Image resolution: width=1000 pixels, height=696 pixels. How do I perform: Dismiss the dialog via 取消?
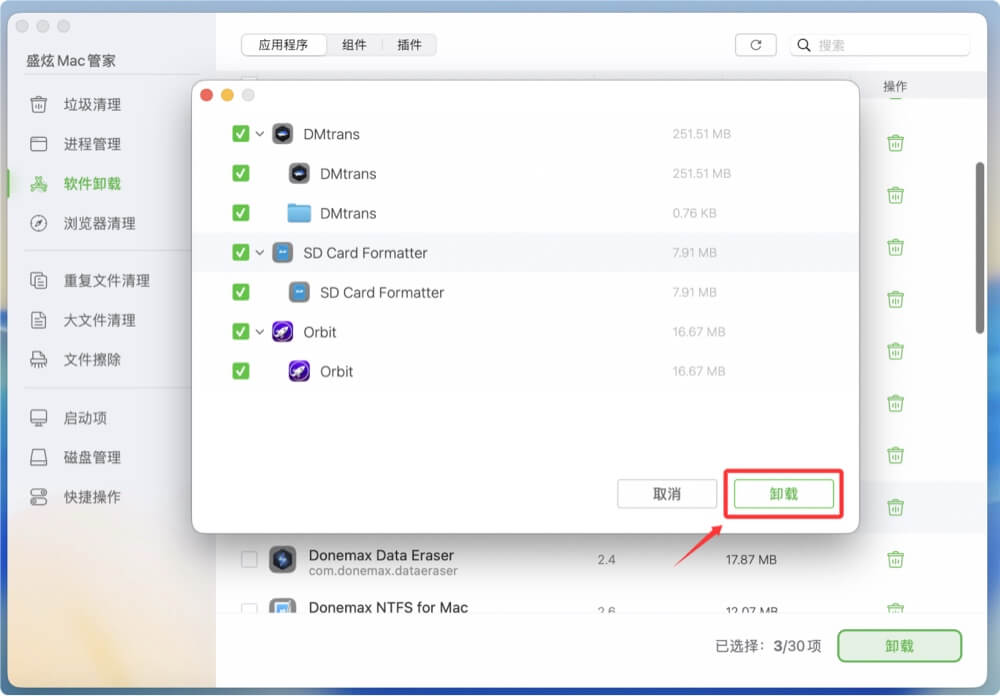pyautogui.click(x=666, y=493)
